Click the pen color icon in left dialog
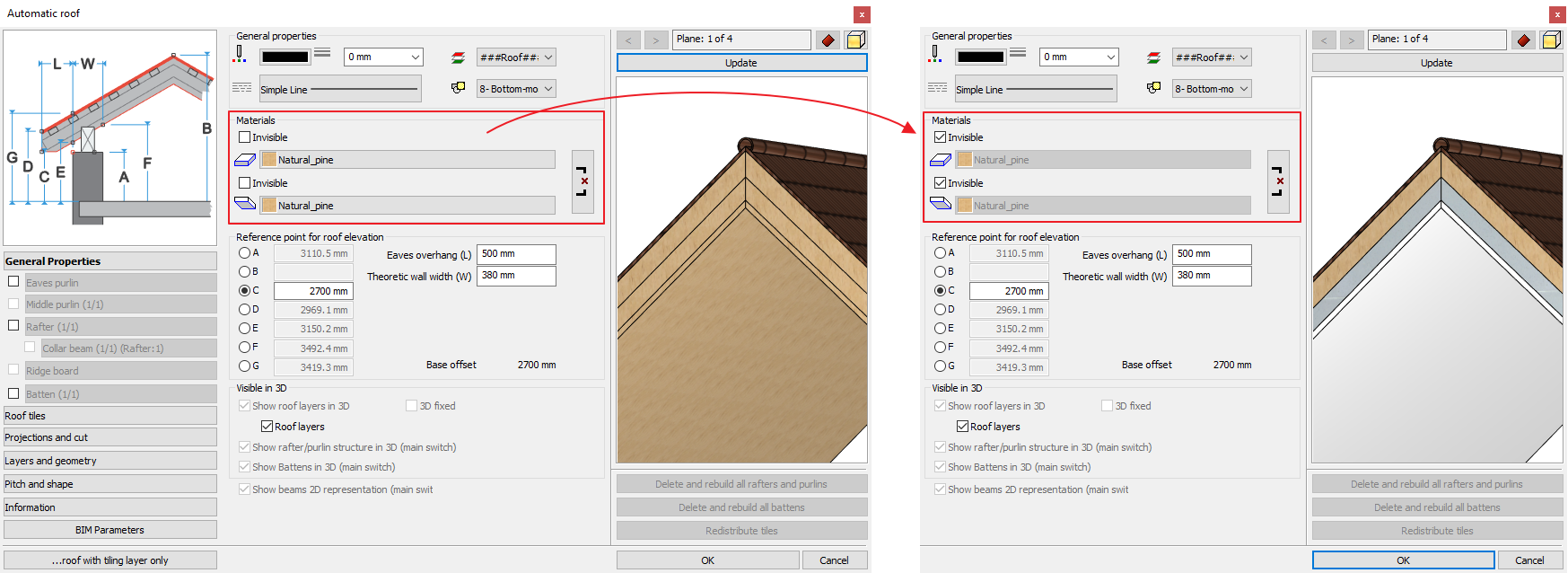Screen dimensions: 1568x573 click(x=240, y=56)
